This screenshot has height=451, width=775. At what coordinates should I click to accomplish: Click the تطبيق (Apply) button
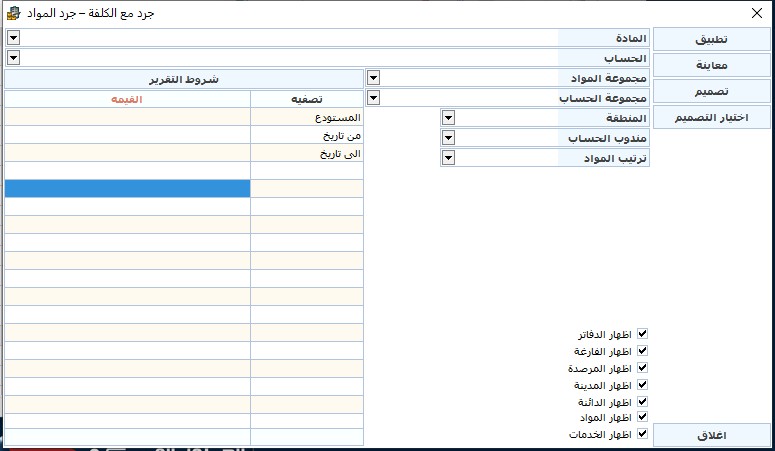(712, 39)
